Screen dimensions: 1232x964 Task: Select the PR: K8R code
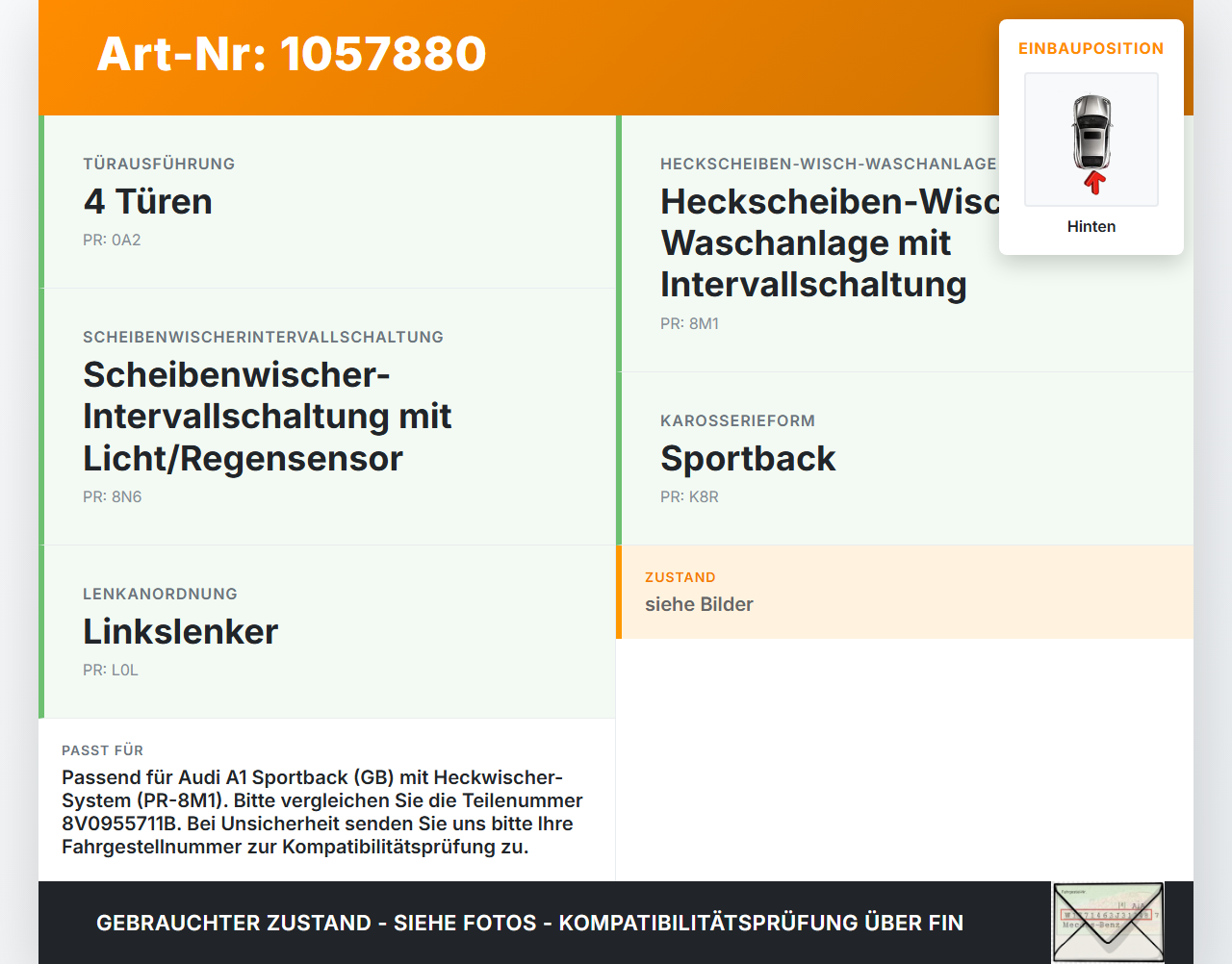point(690,496)
